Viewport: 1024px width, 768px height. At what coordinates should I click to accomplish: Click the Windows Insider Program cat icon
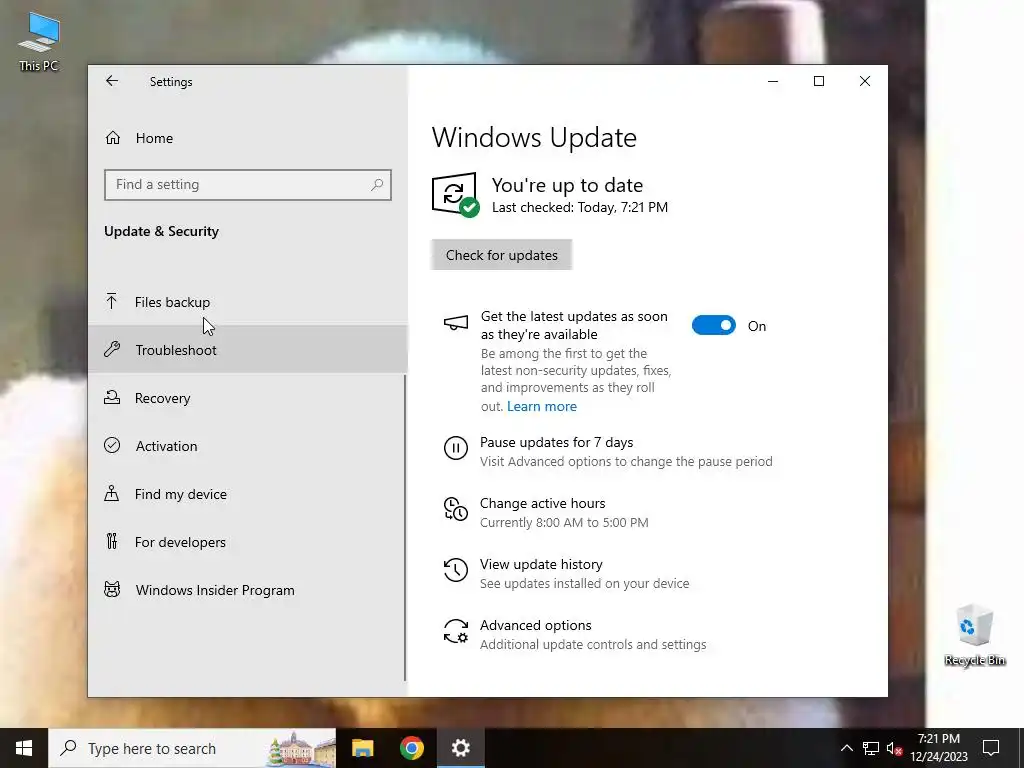coord(112,590)
